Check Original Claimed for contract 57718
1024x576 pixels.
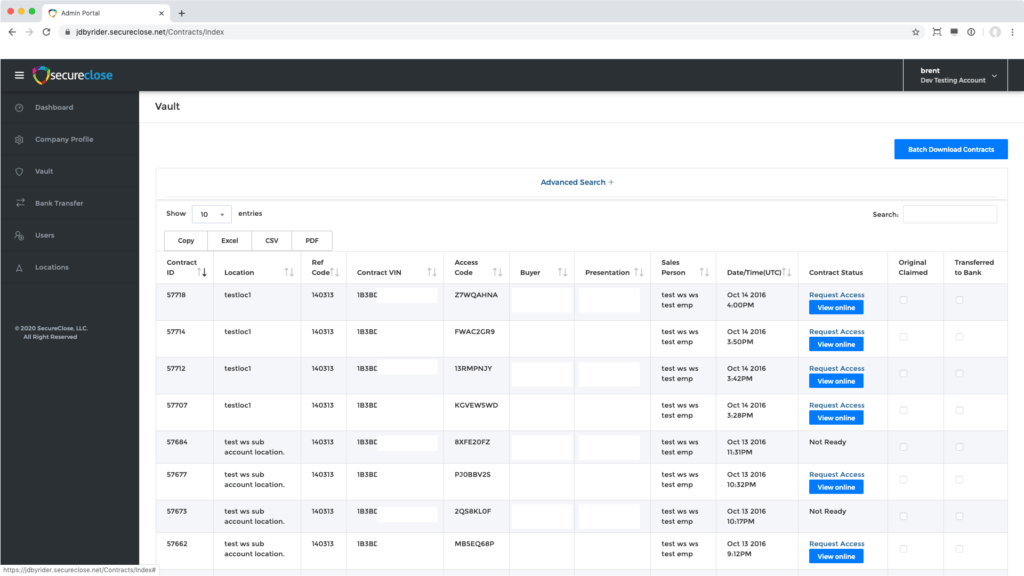click(x=904, y=301)
